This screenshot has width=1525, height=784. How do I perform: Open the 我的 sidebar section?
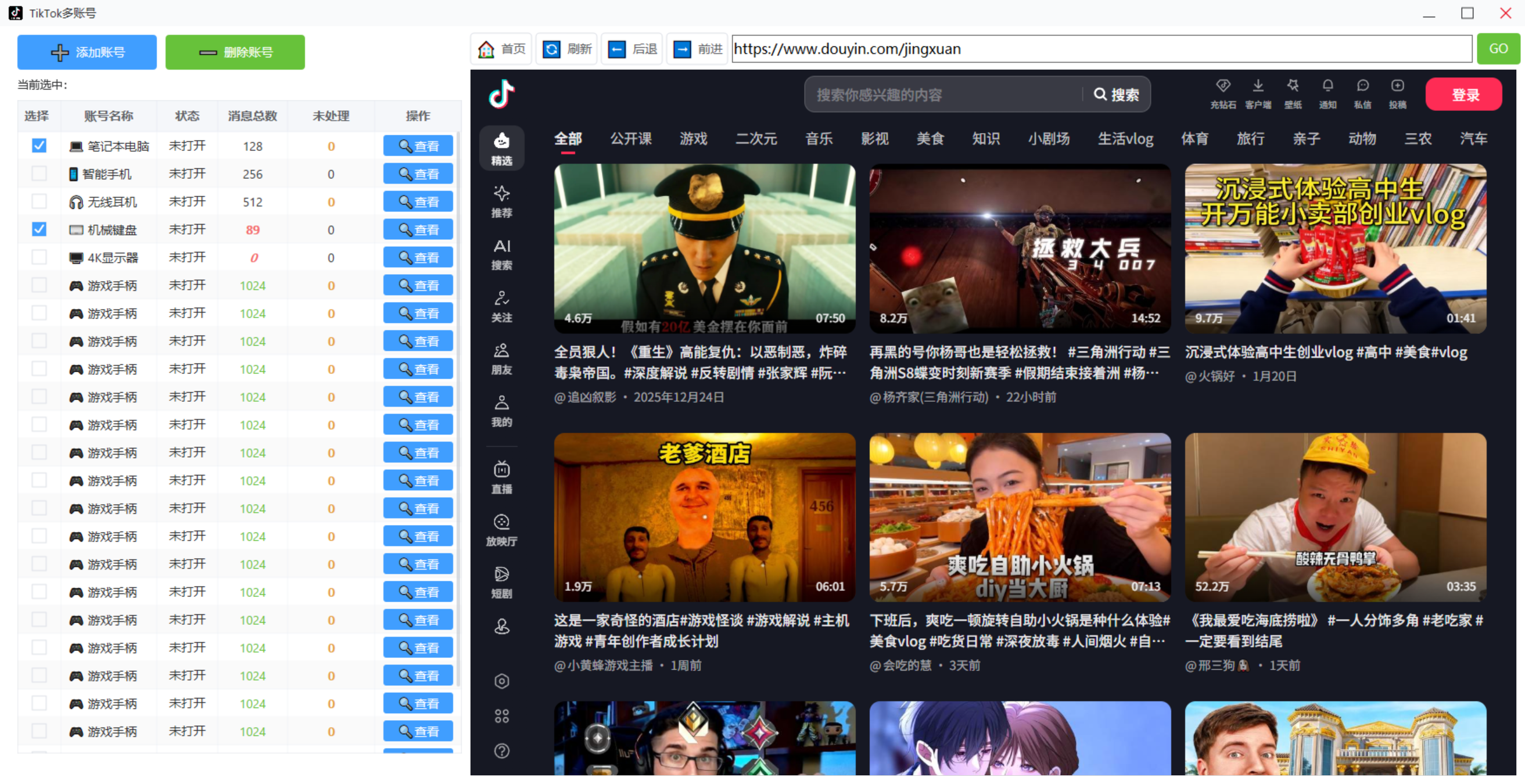pos(501,411)
